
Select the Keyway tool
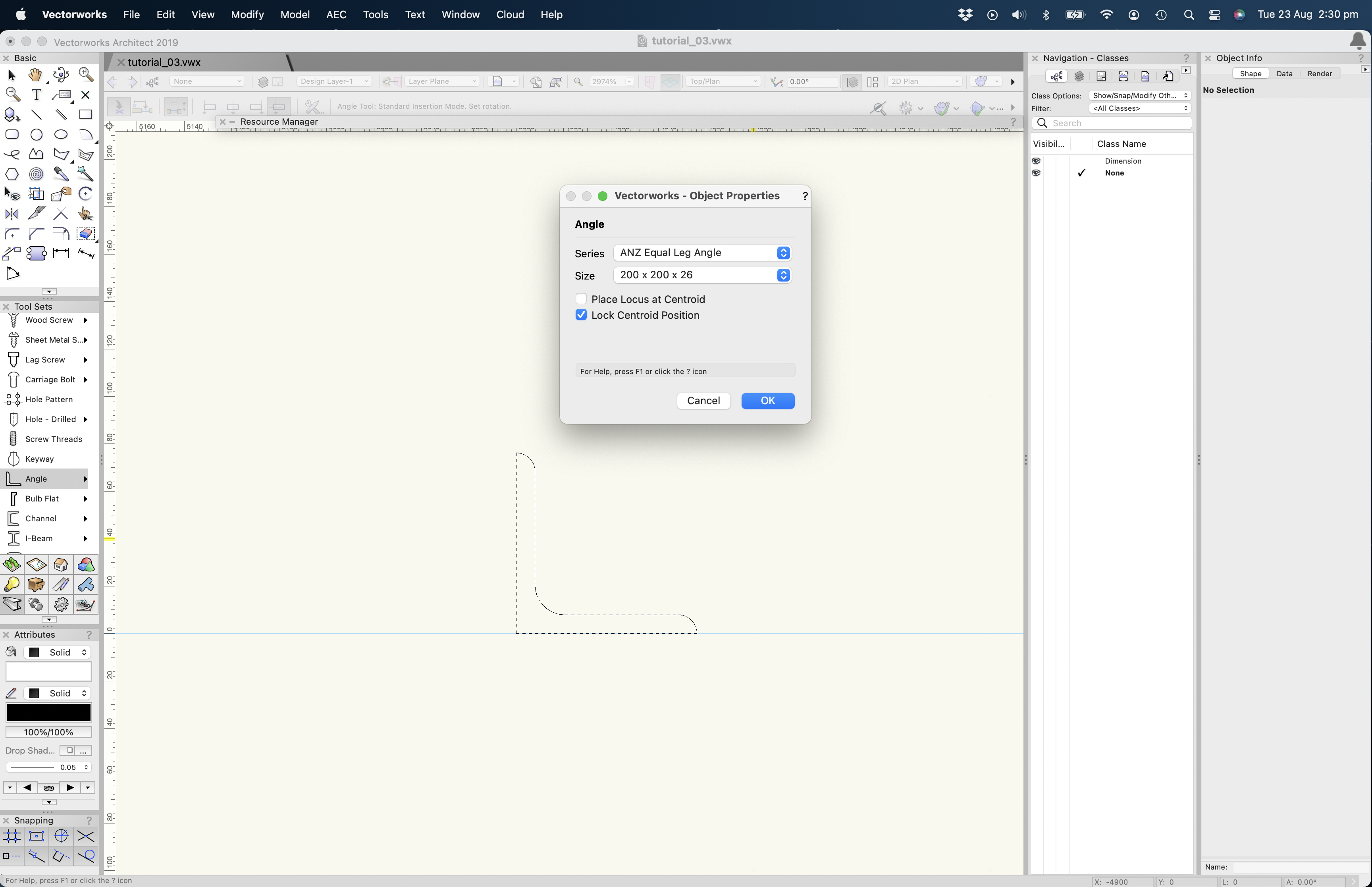pyautogui.click(x=39, y=459)
